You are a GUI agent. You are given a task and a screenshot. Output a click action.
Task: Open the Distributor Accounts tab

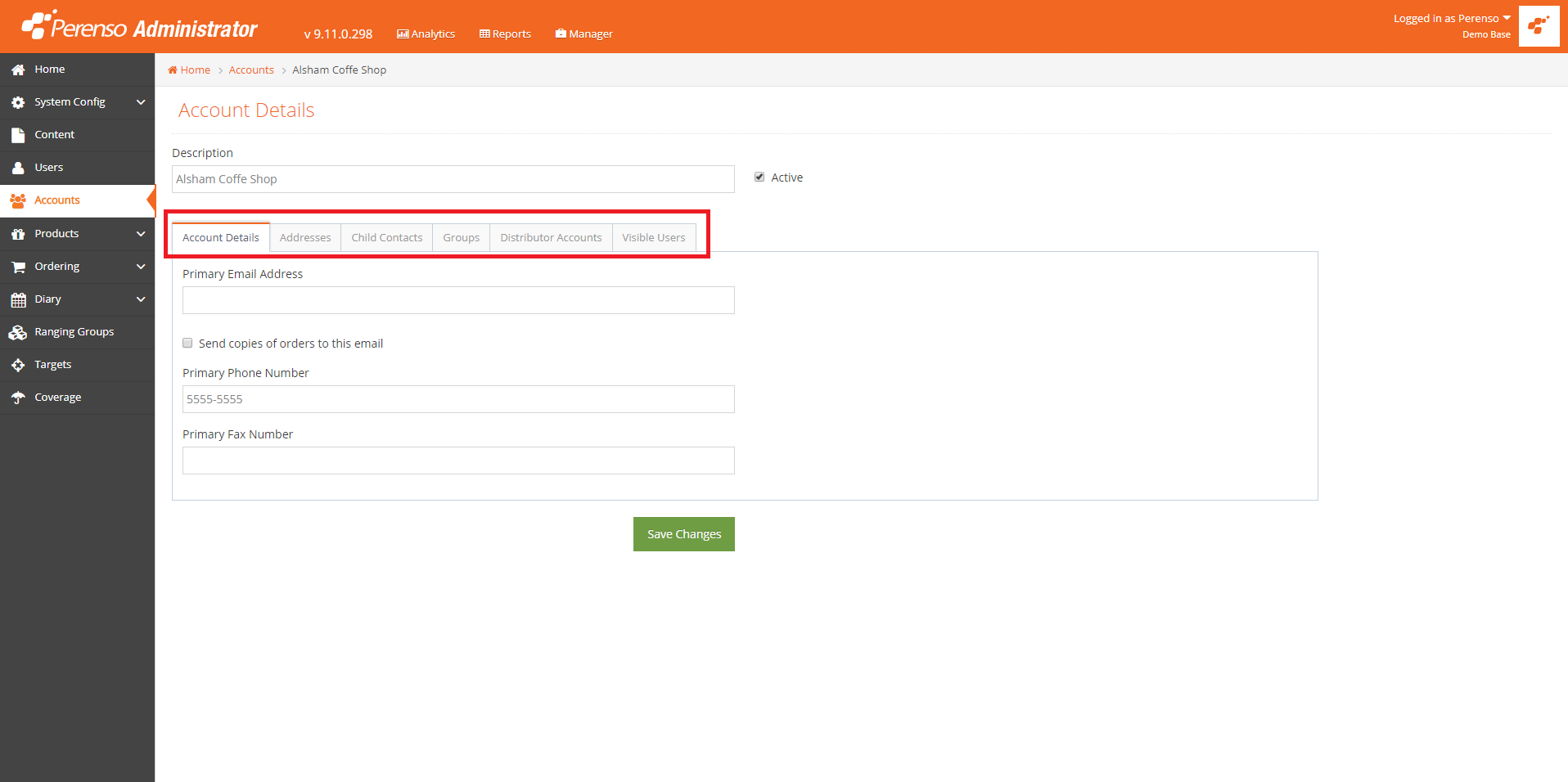tap(551, 238)
